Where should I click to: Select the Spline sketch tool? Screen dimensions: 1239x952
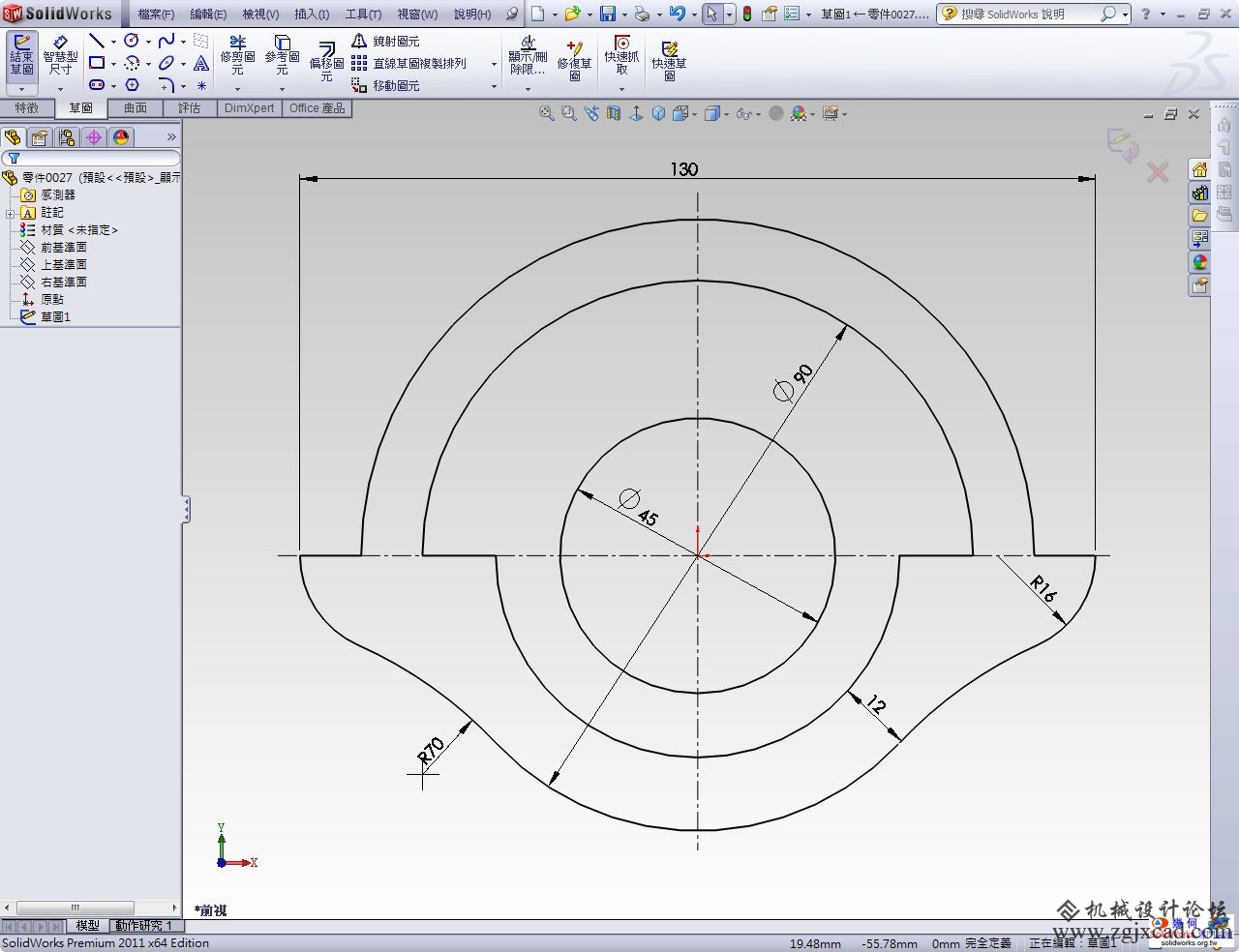tap(166, 41)
